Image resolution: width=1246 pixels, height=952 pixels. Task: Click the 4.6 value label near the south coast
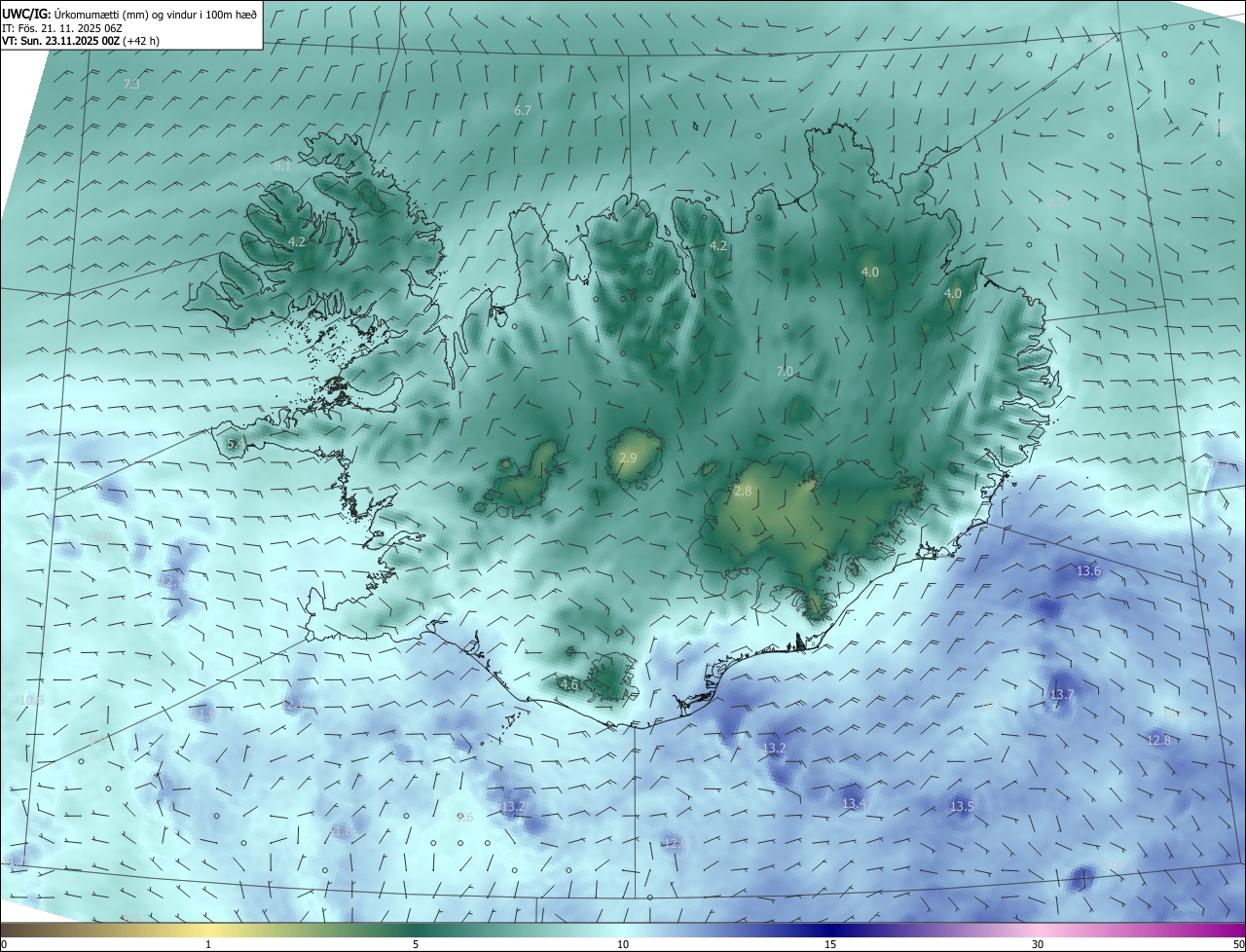click(x=569, y=685)
